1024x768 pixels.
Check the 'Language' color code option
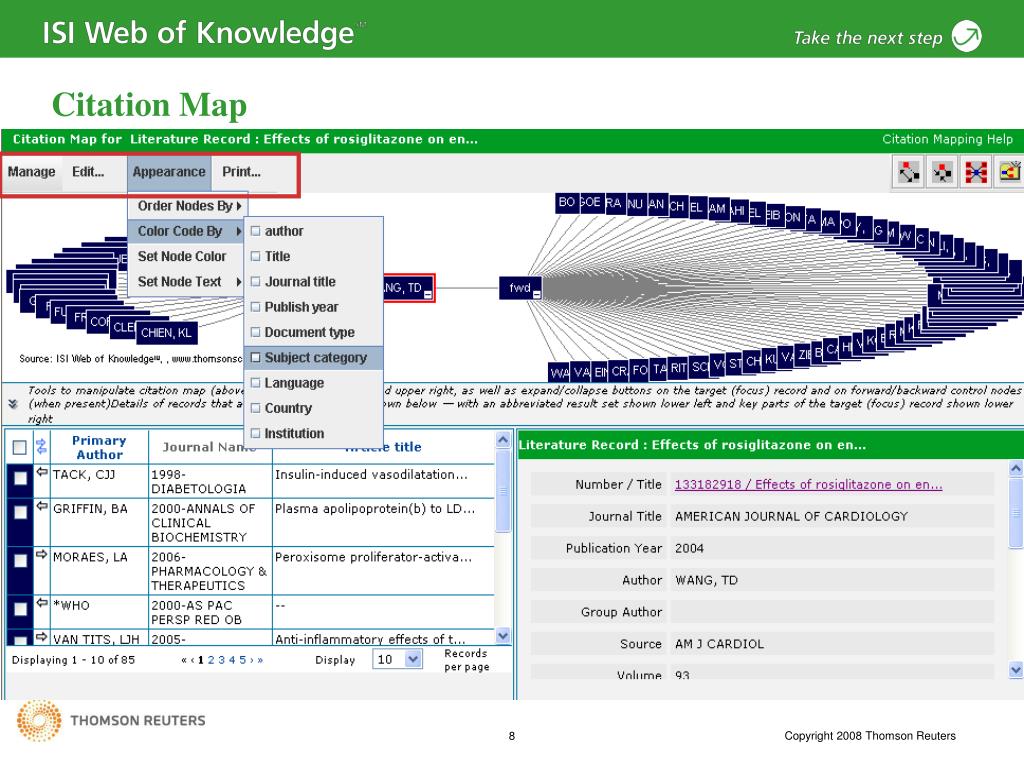click(x=255, y=383)
